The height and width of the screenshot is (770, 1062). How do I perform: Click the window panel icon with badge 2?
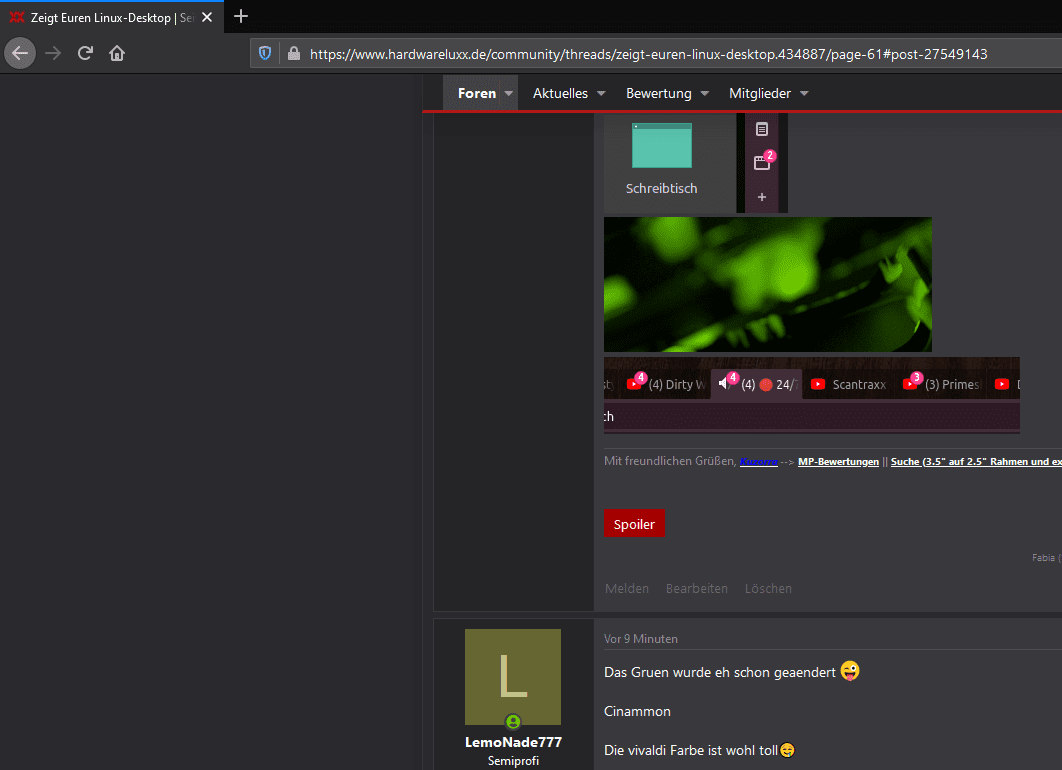pos(762,163)
